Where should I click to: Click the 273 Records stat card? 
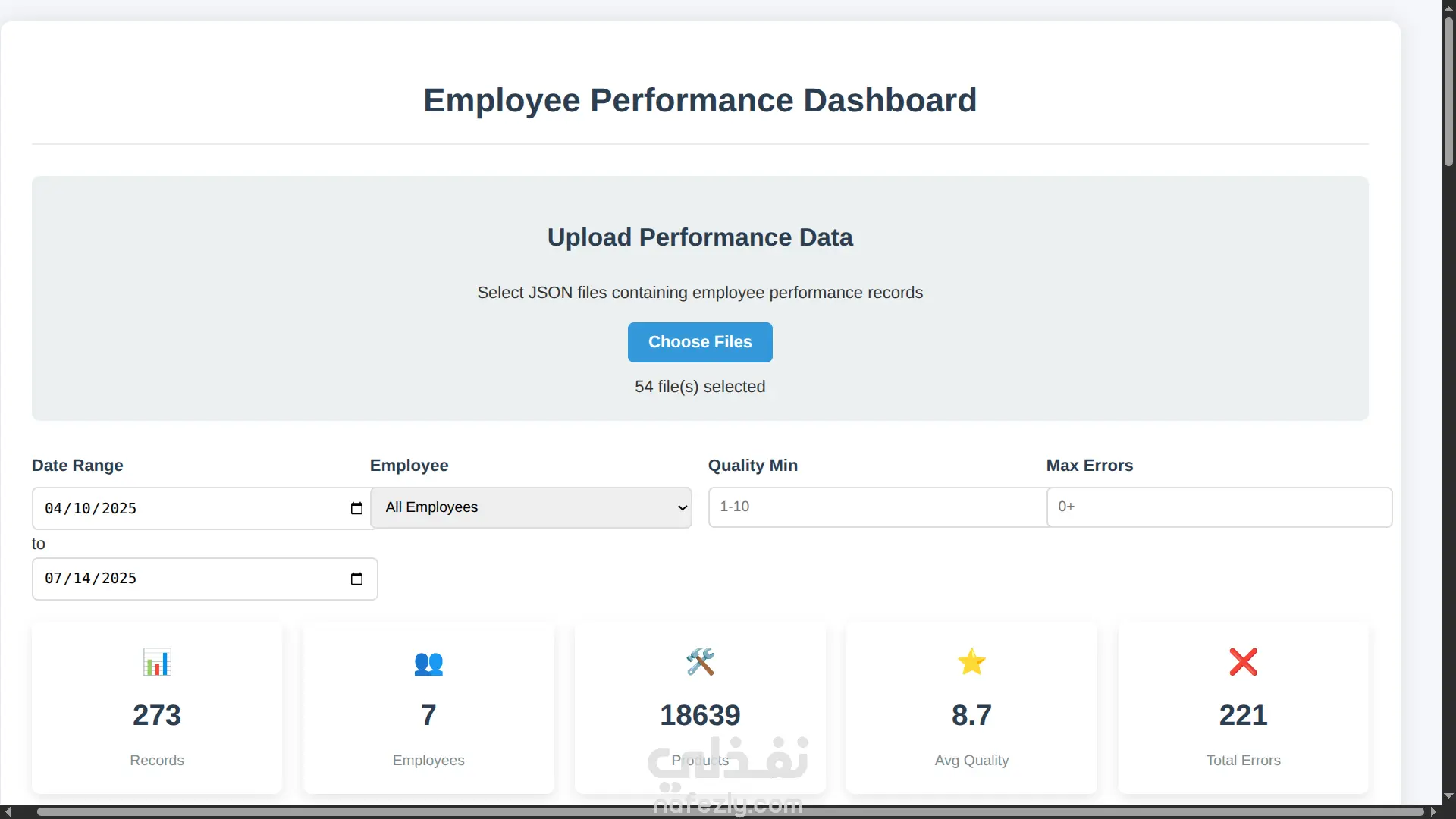pyautogui.click(x=157, y=709)
